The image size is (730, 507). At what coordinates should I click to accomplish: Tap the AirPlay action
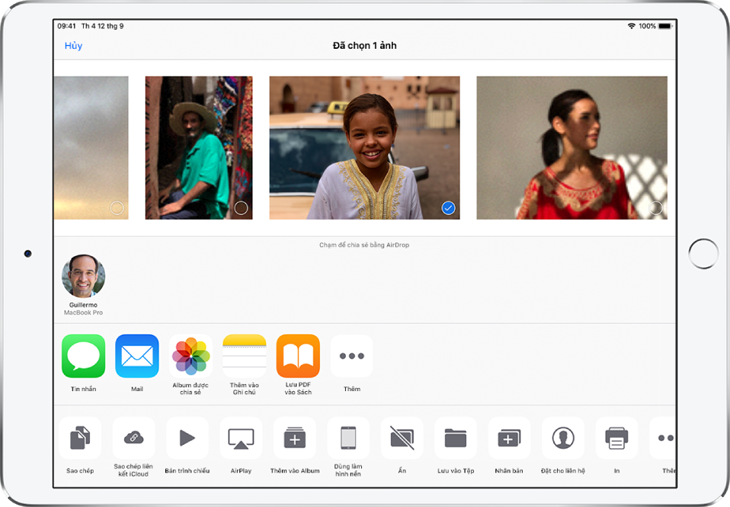[x=241, y=438]
